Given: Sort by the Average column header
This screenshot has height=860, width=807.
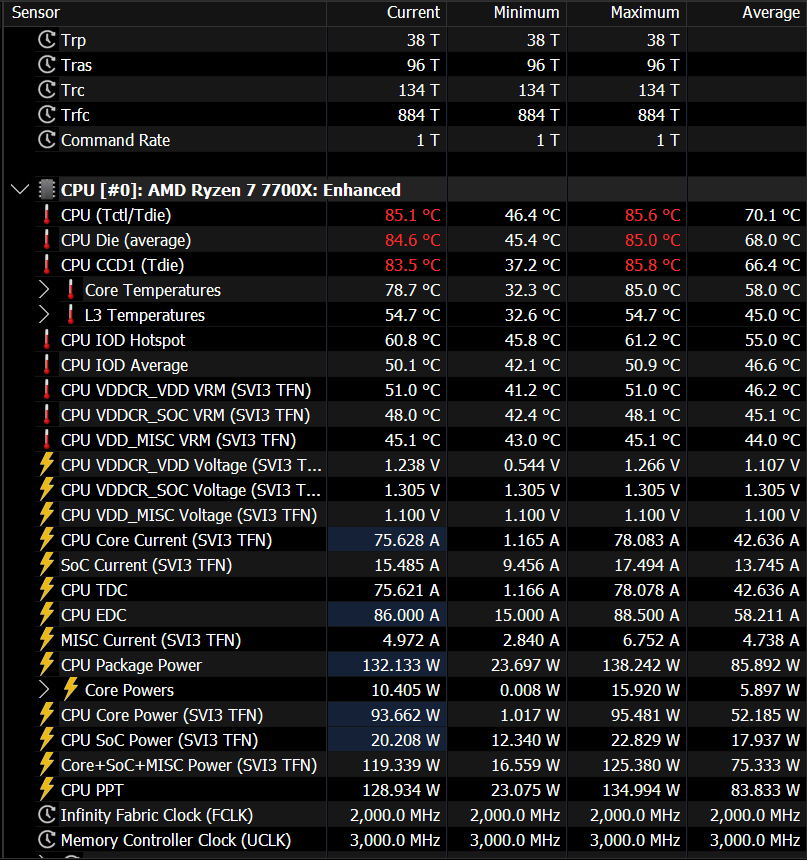Looking at the screenshot, I should (747, 13).
